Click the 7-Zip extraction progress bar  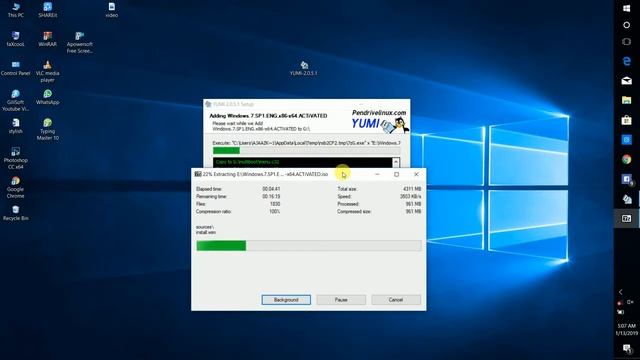point(309,245)
